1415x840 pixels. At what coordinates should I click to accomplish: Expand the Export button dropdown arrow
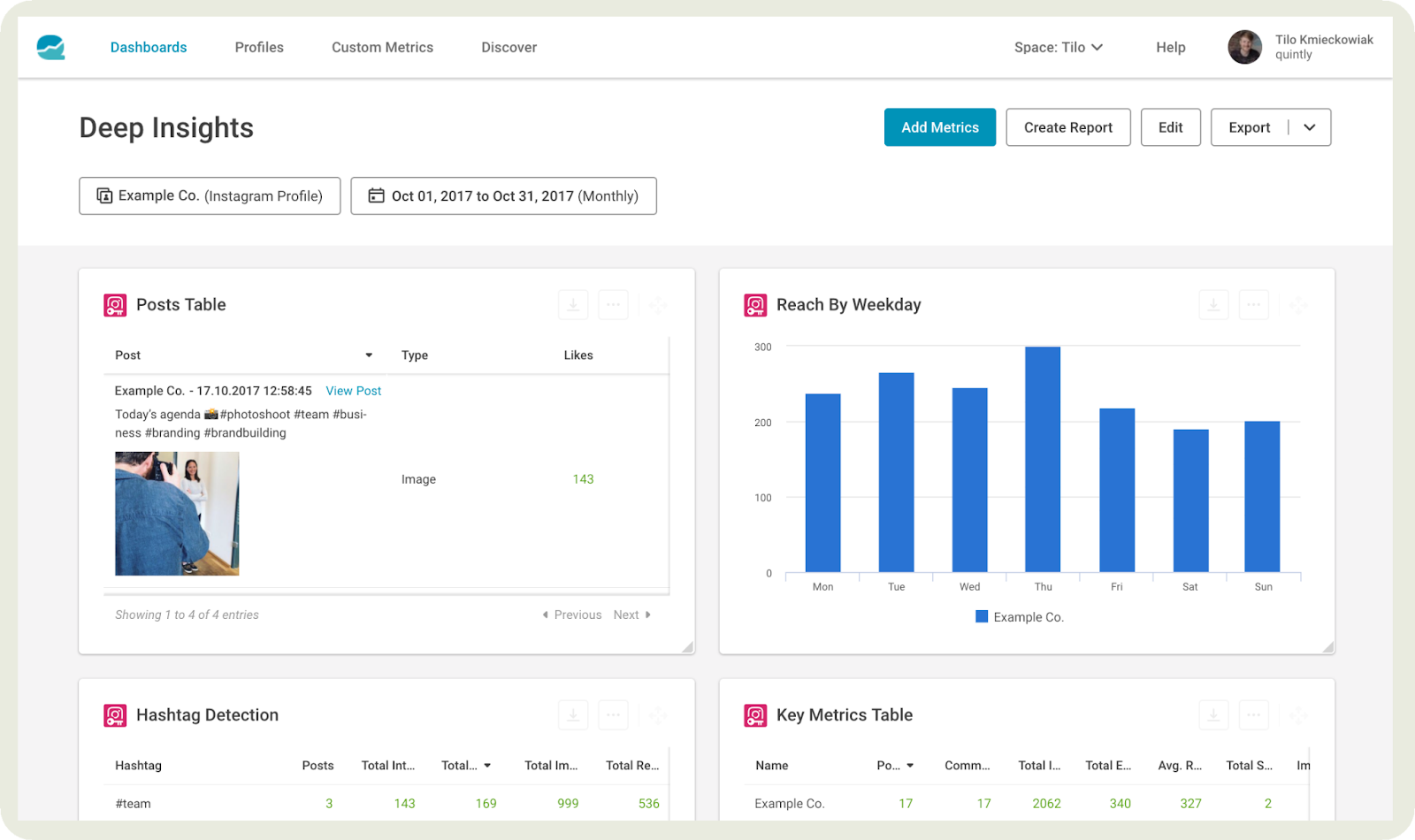[1309, 127]
